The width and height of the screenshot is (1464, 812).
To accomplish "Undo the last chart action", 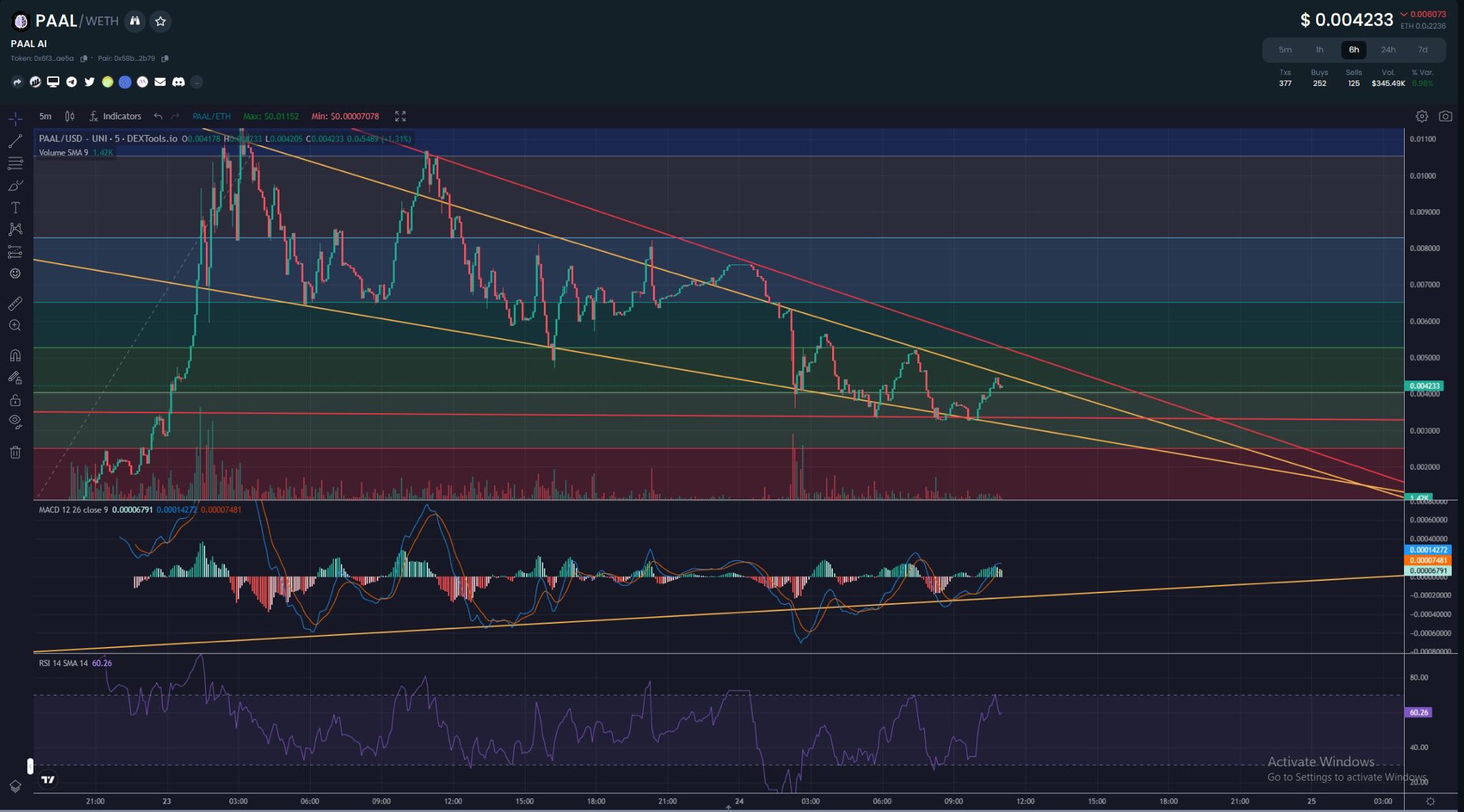I will coord(158,116).
